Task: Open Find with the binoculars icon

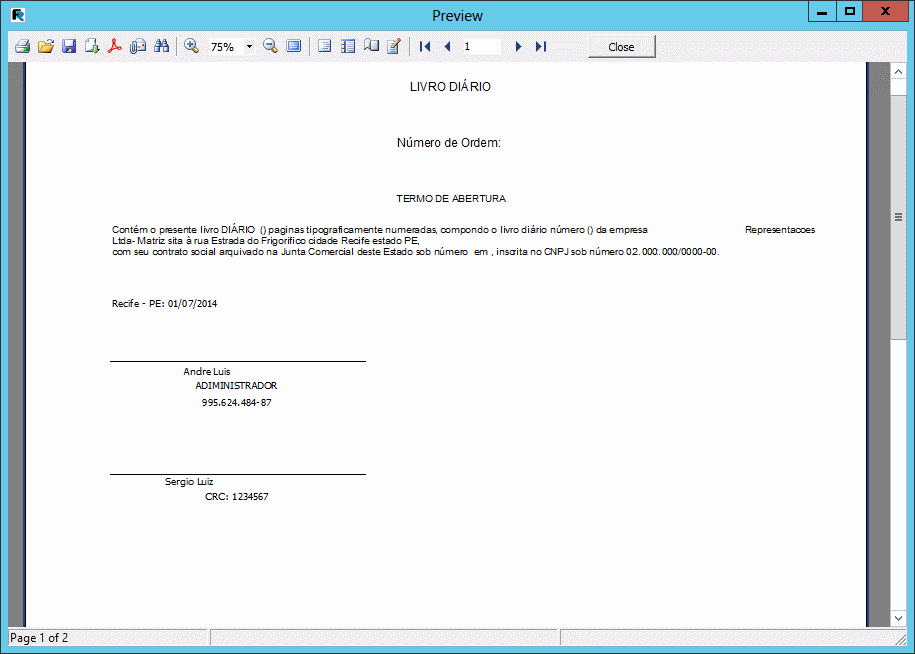Action: (x=161, y=46)
